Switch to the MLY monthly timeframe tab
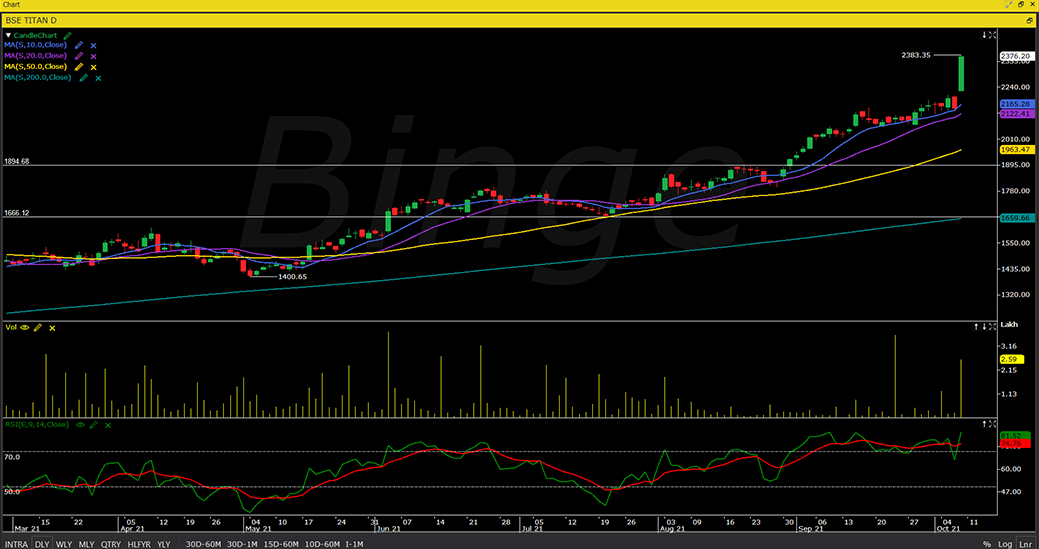 coord(86,544)
